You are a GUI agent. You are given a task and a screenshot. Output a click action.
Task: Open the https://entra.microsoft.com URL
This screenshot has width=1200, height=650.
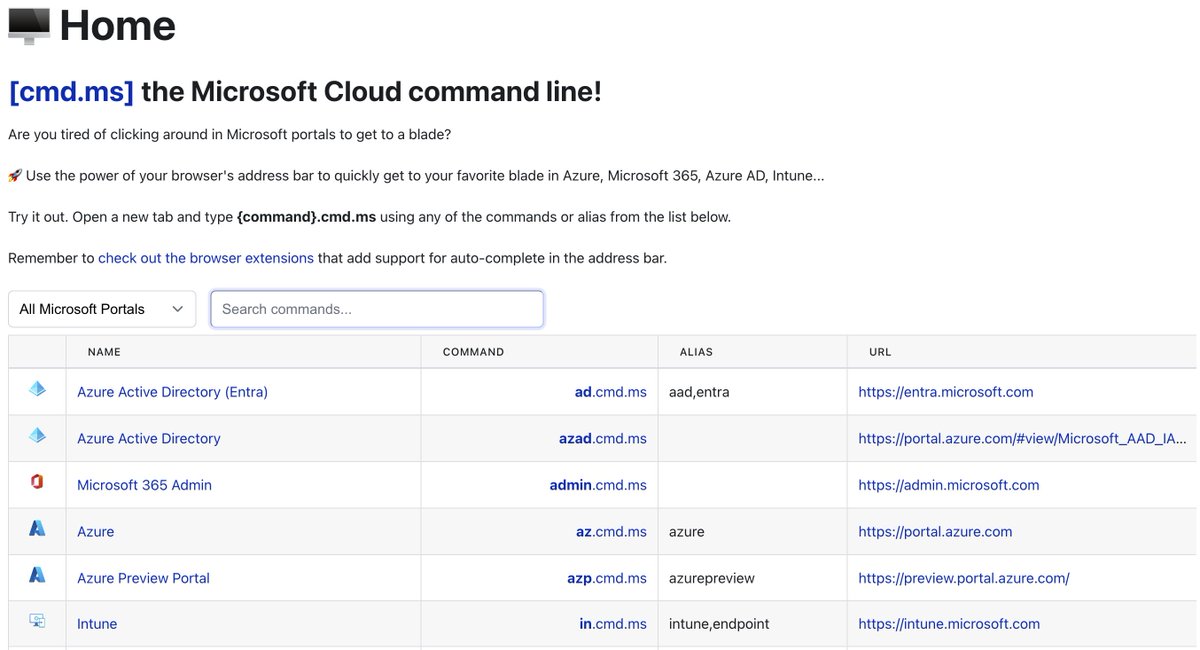(x=946, y=392)
